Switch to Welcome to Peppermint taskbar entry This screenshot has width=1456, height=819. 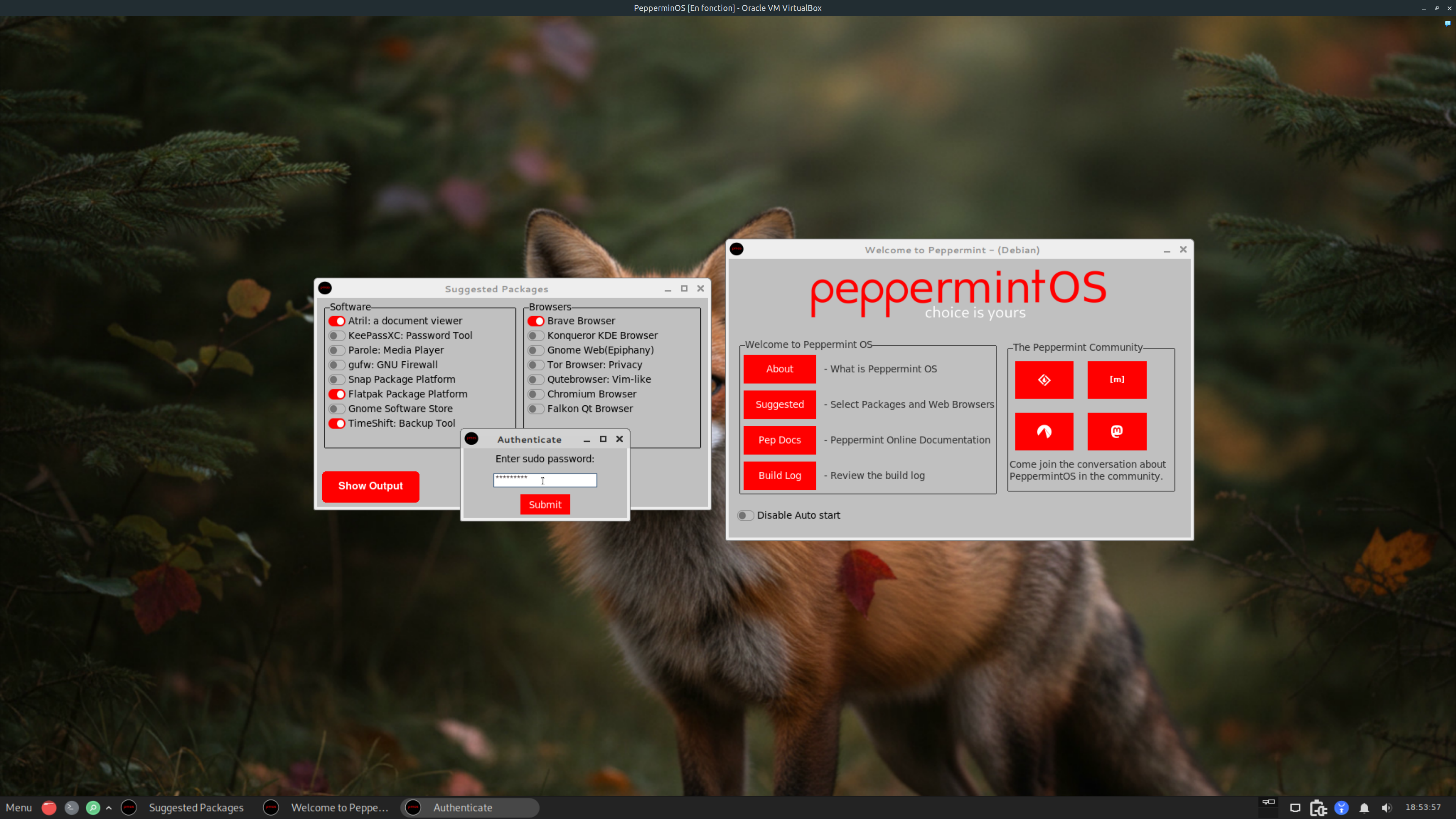click(328, 808)
